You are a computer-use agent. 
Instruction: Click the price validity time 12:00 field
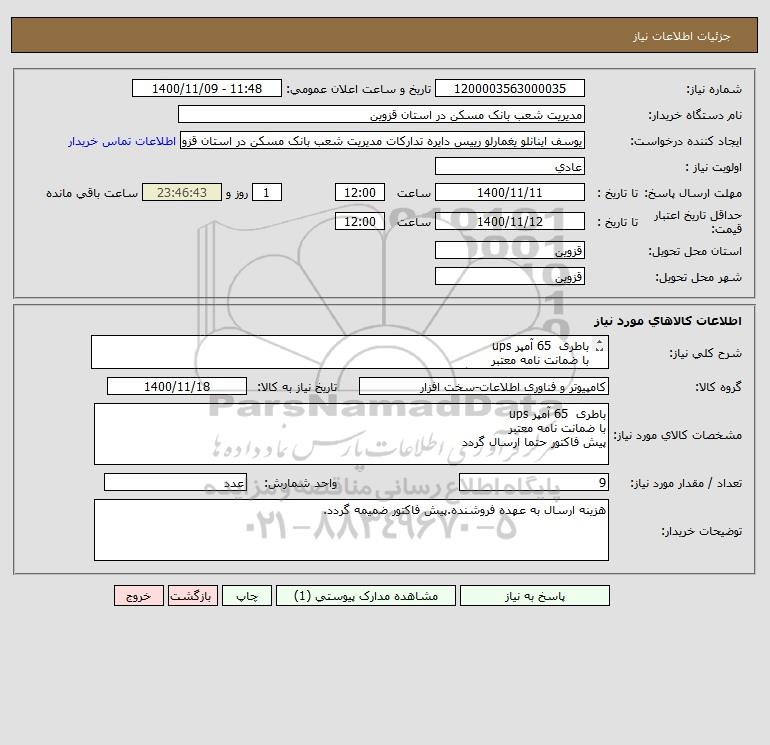coord(359,221)
